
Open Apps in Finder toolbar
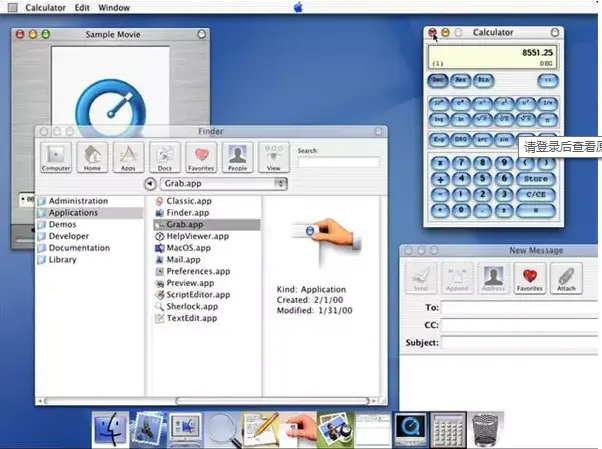[x=128, y=157]
